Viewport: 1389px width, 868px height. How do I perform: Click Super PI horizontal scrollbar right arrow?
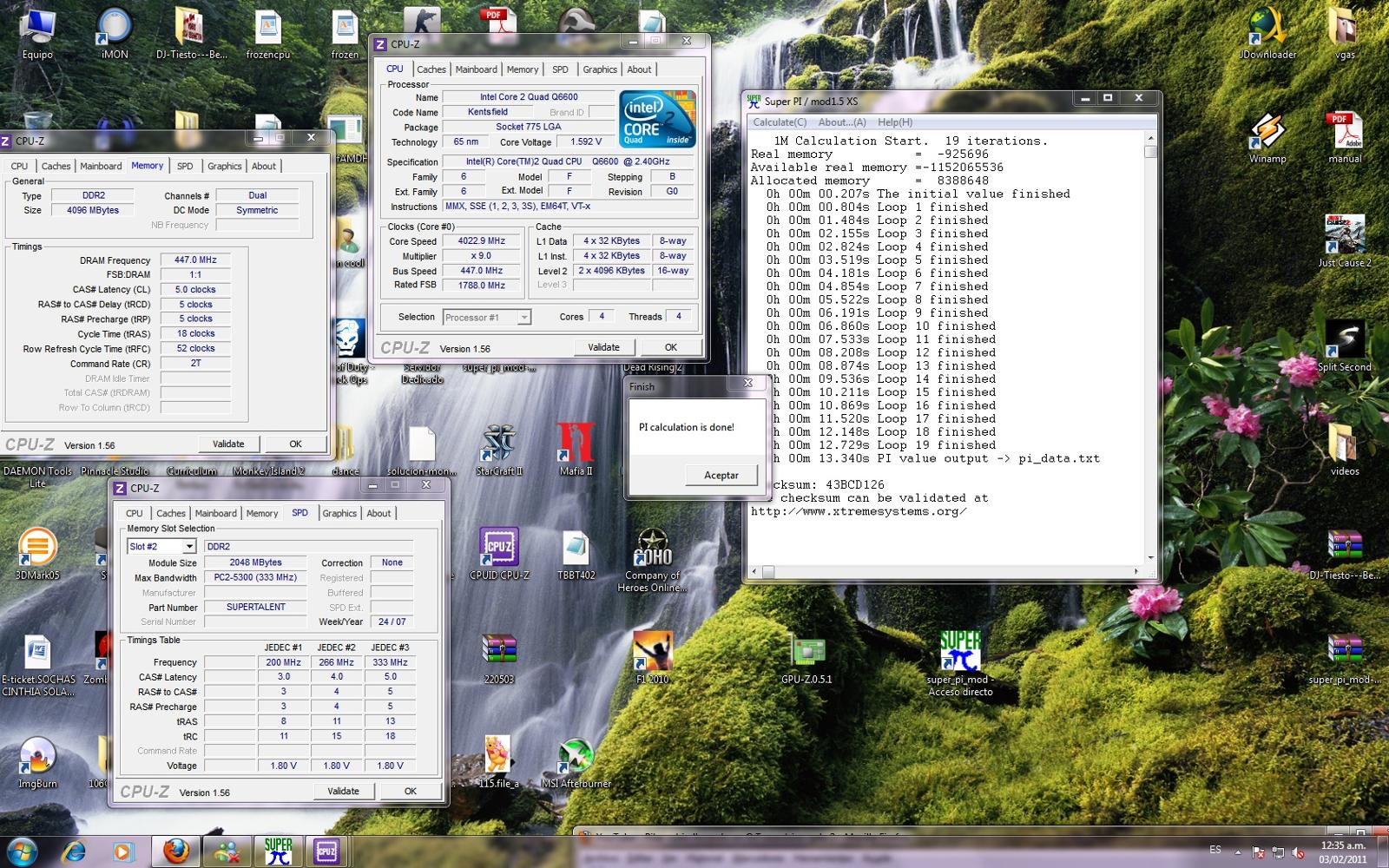point(1136,571)
